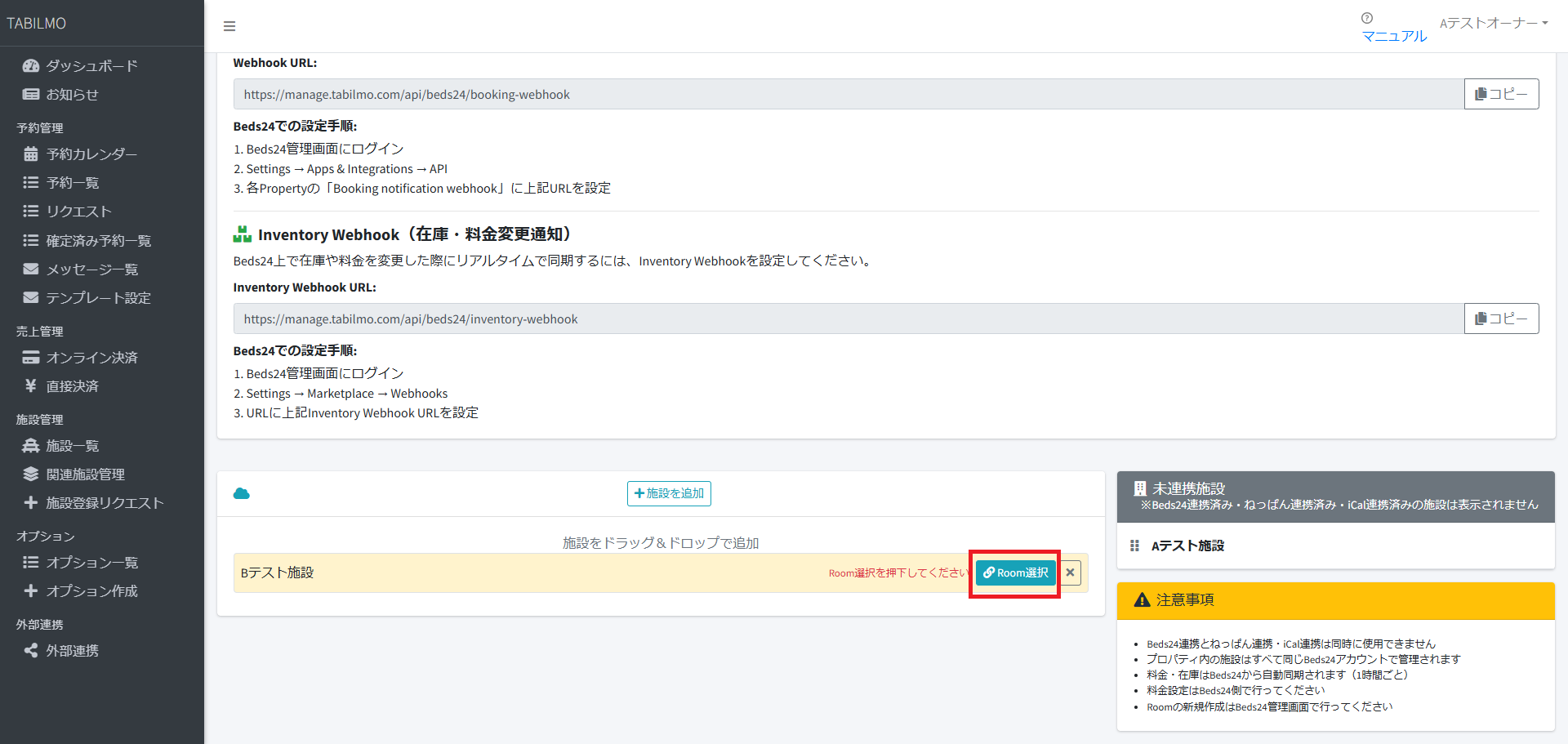Remove Bテスト施設 with the X button
Image resolution: width=1568 pixels, height=744 pixels.
1070,572
